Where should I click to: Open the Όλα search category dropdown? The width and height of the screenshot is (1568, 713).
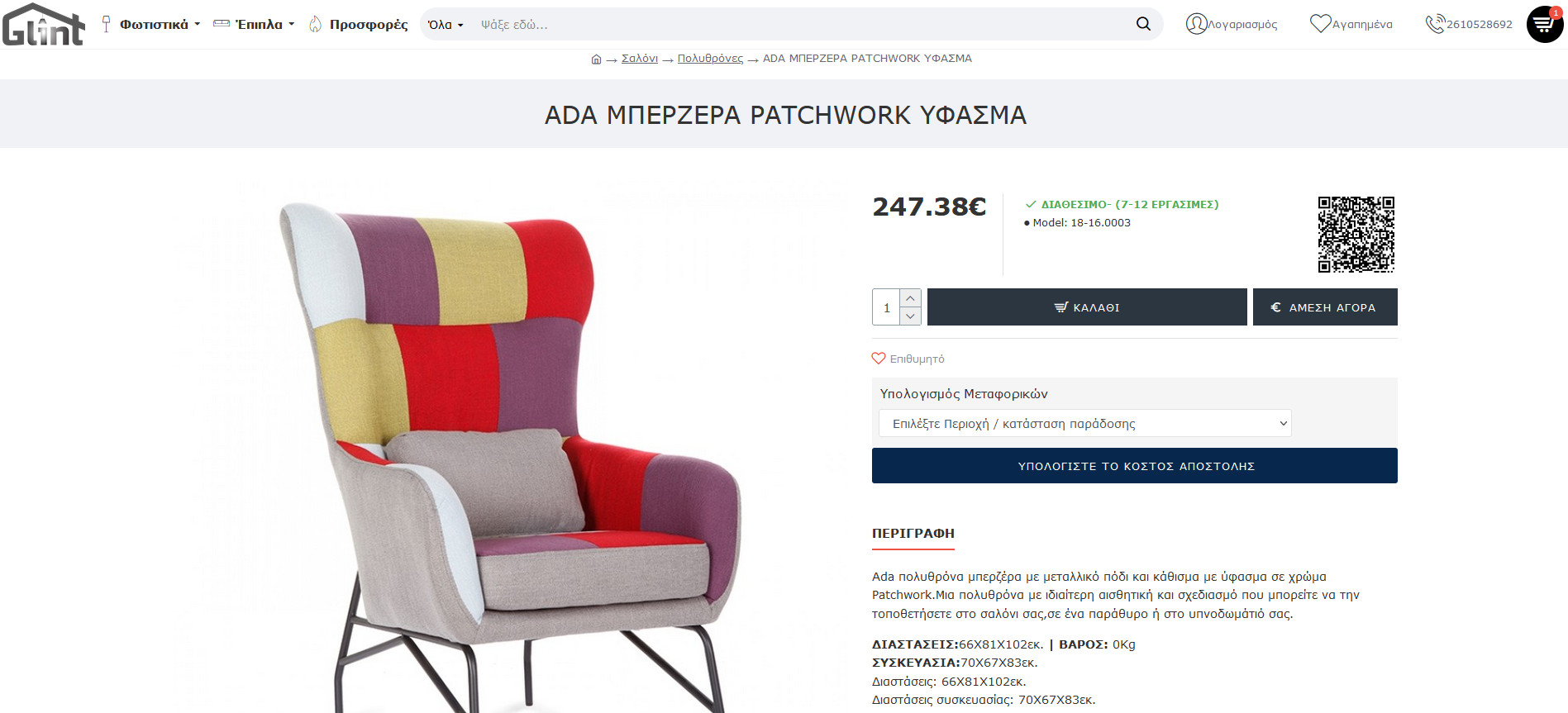click(446, 25)
